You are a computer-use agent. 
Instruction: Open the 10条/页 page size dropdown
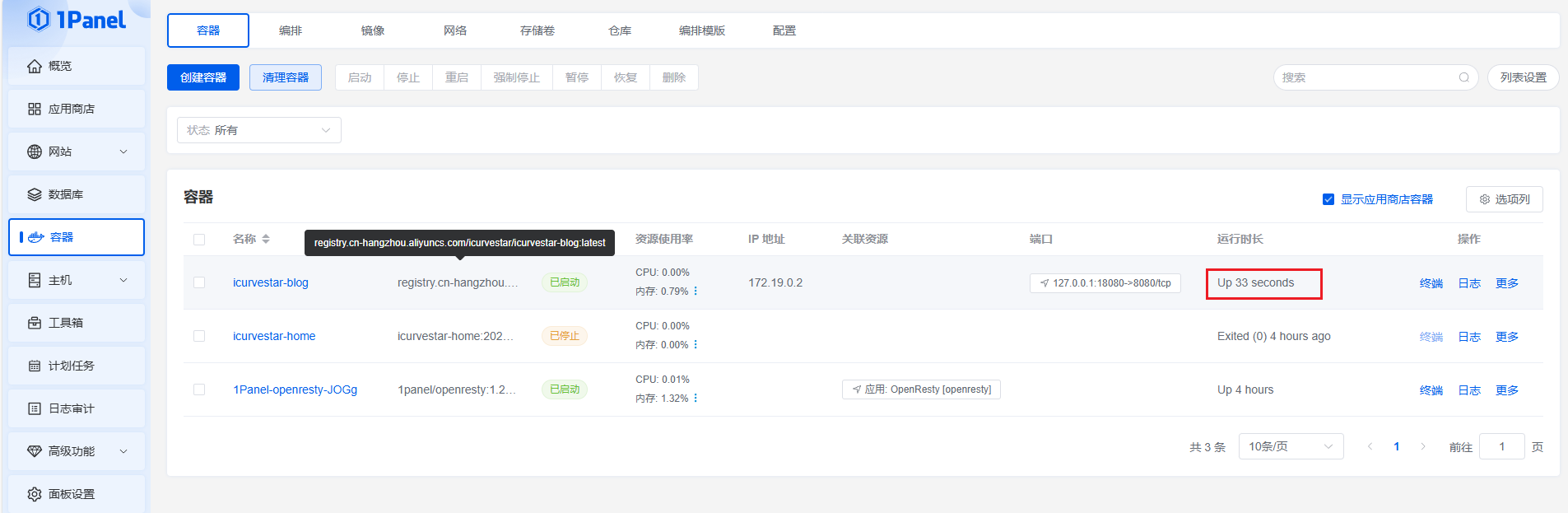pyautogui.click(x=1290, y=446)
